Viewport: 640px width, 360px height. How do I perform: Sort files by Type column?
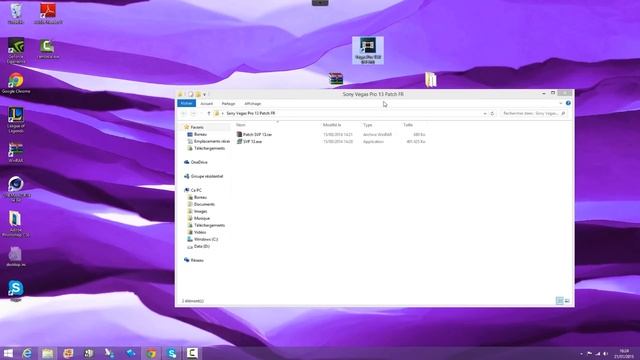pos(368,125)
